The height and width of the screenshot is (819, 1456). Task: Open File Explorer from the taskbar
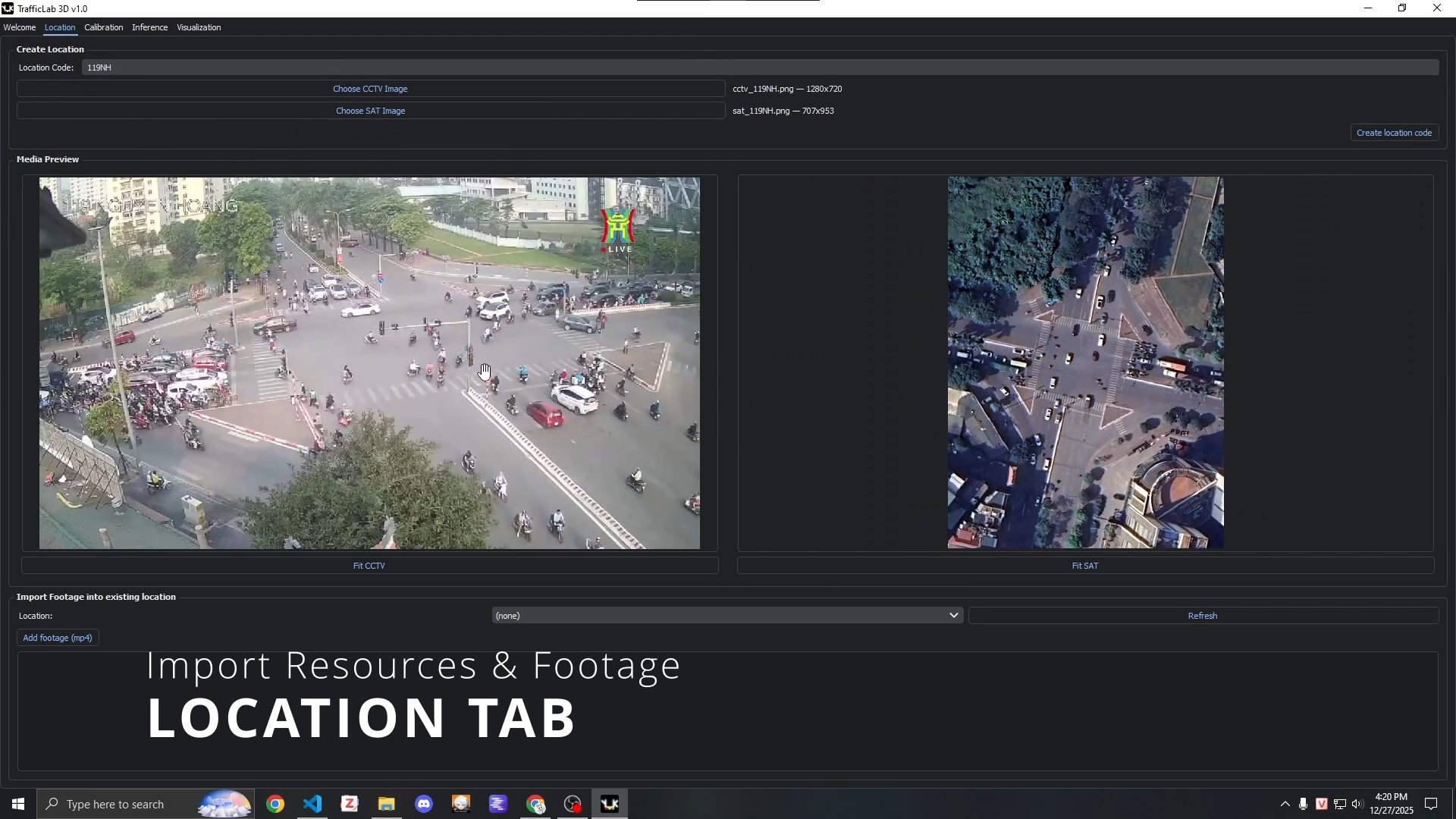[387, 803]
